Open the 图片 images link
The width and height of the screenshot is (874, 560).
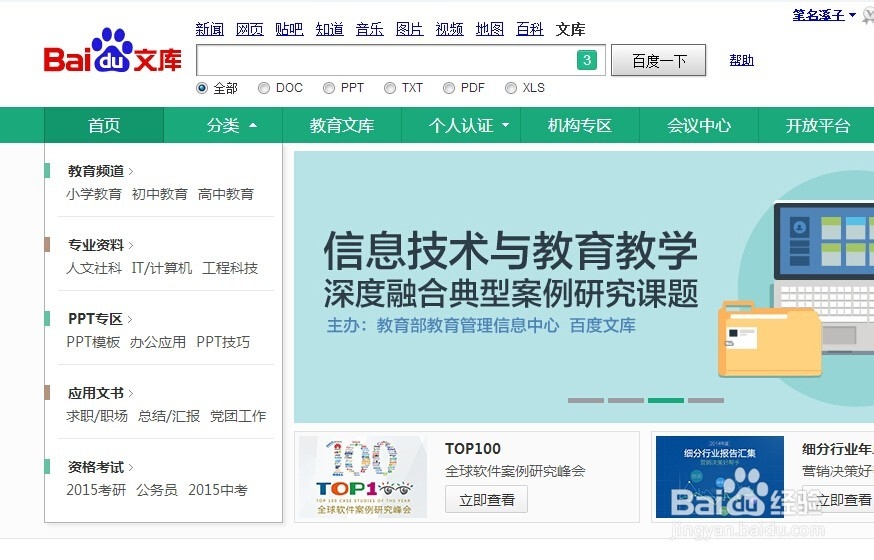click(x=410, y=29)
